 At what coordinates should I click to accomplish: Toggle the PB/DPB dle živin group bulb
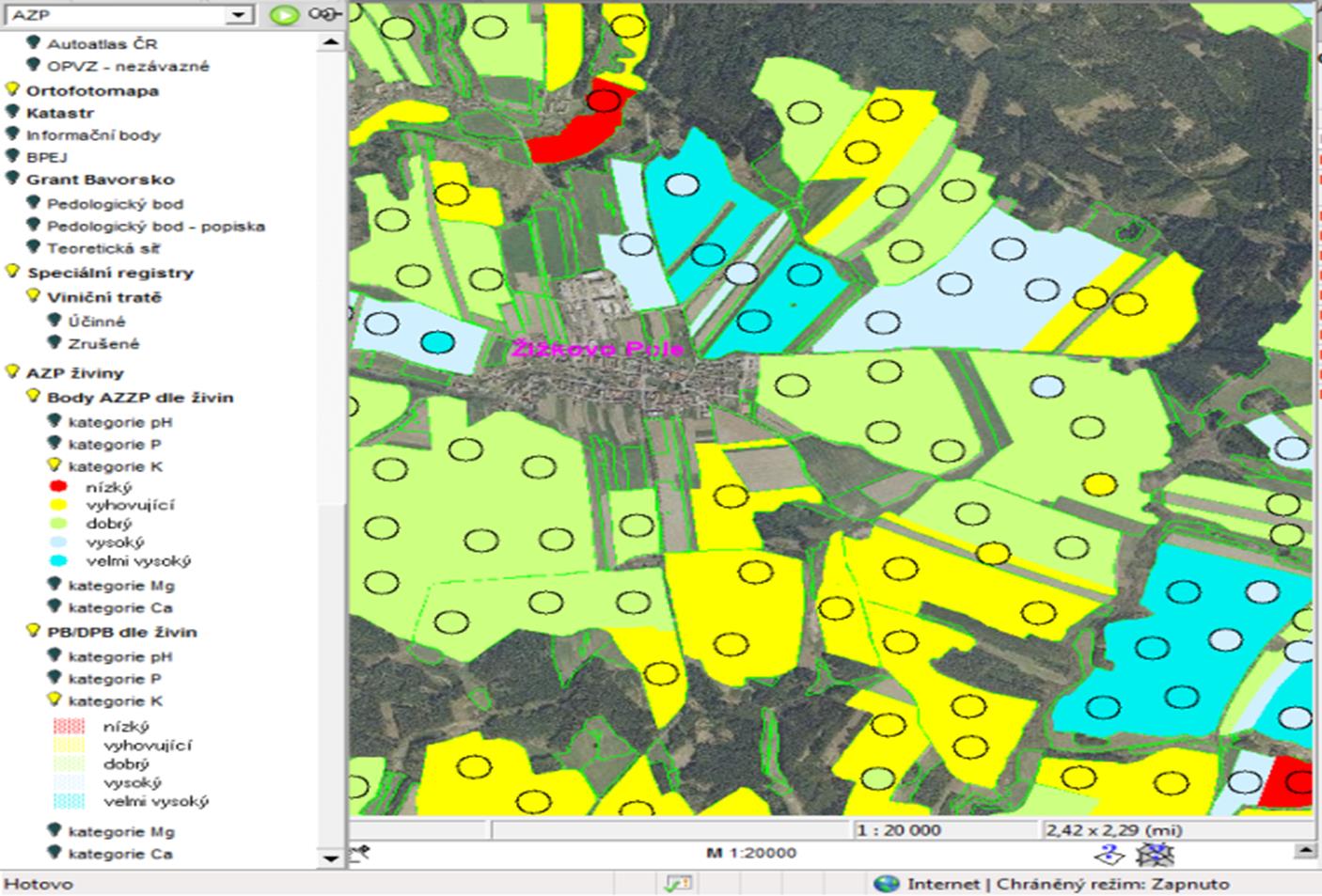tap(33, 631)
